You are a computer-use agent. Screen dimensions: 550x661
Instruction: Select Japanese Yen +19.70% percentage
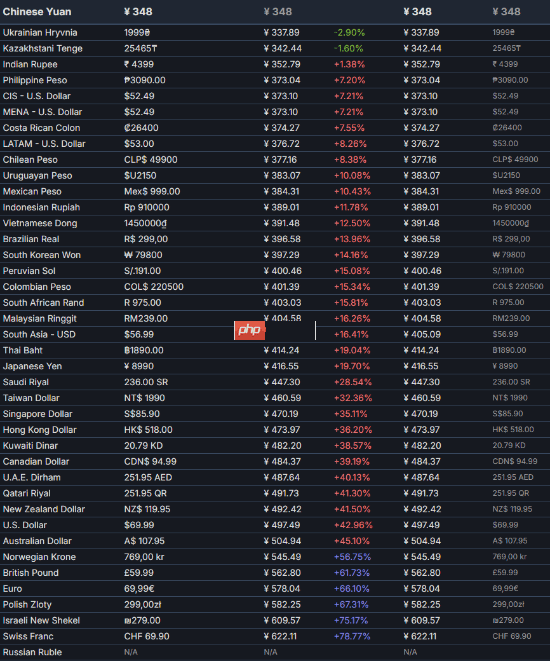point(351,366)
